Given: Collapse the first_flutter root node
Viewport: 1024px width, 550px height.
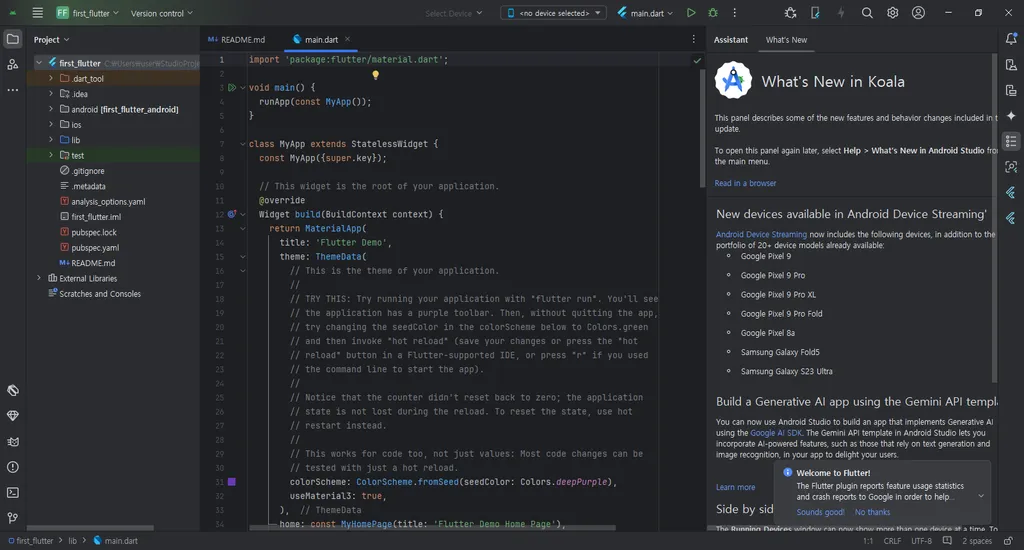Looking at the screenshot, I should click(x=39, y=63).
